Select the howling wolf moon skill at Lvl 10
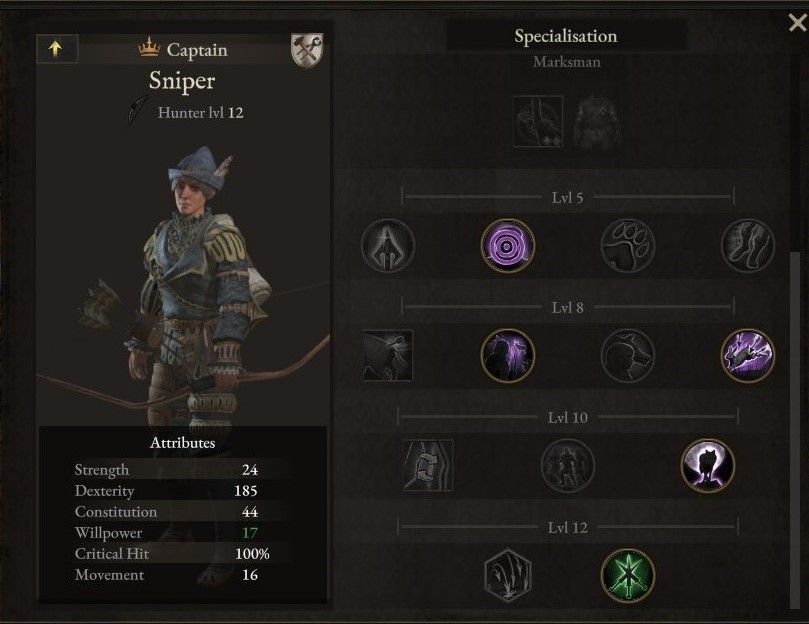The width and height of the screenshot is (809, 624). pos(707,466)
